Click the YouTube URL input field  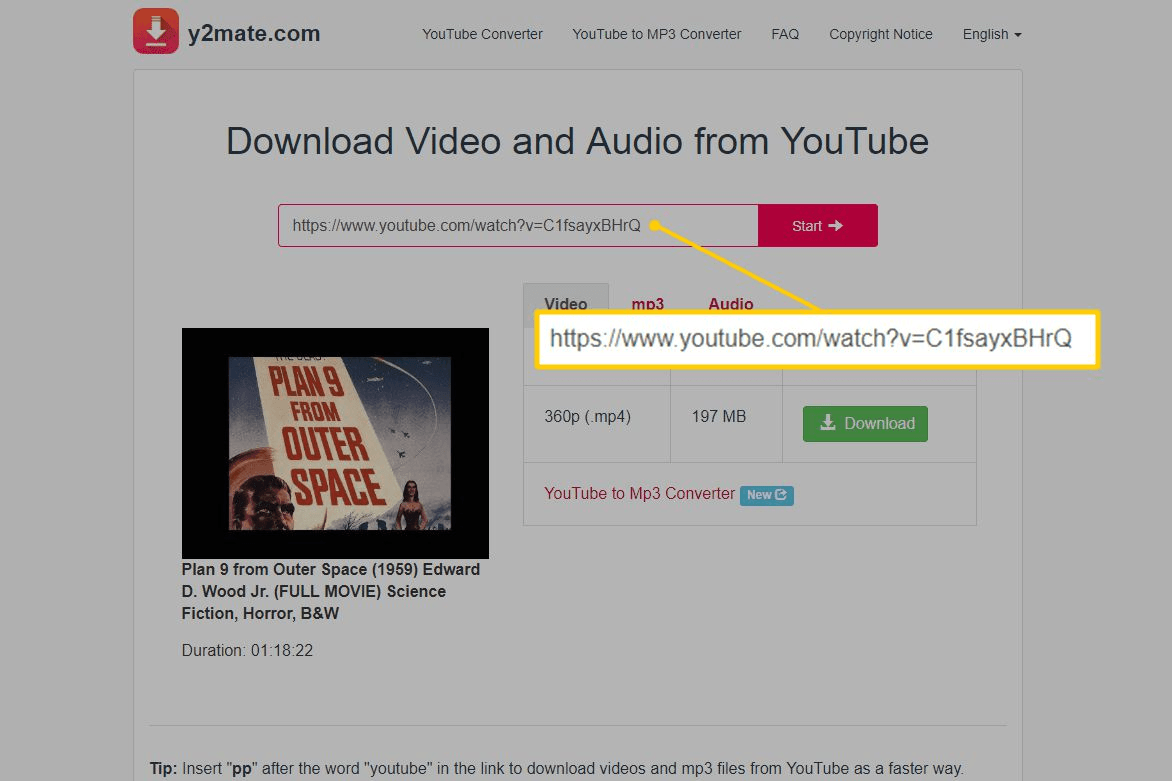coord(518,226)
